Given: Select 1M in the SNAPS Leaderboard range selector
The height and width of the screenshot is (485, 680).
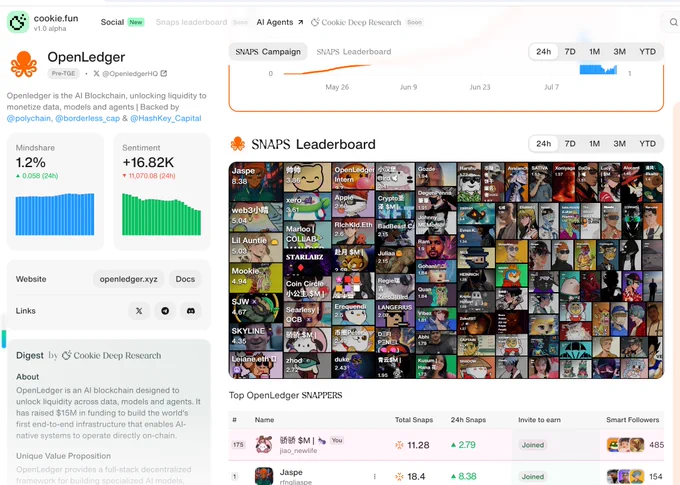Looking at the screenshot, I should pyautogui.click(x=595, y=144).
